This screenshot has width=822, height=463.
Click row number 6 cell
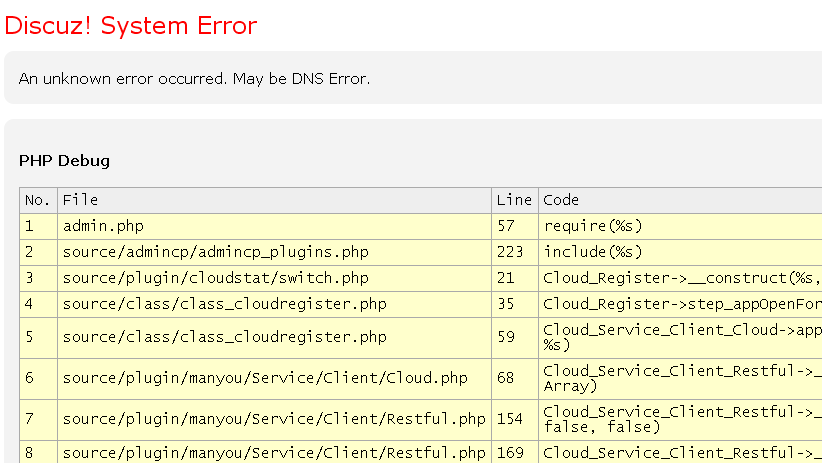click(38, 379)
